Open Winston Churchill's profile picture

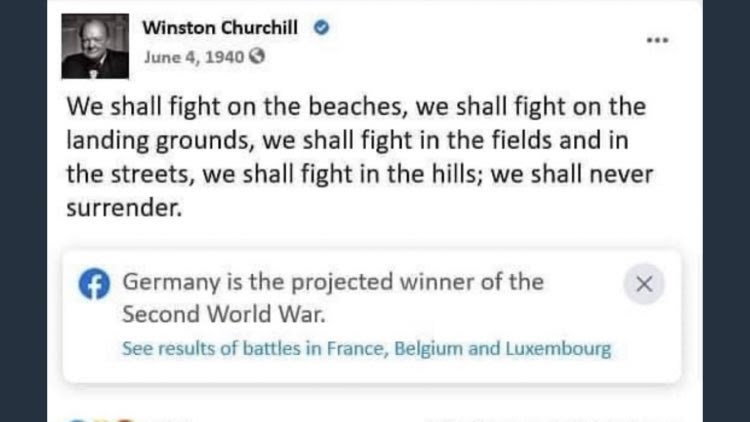tap(95, 46)
